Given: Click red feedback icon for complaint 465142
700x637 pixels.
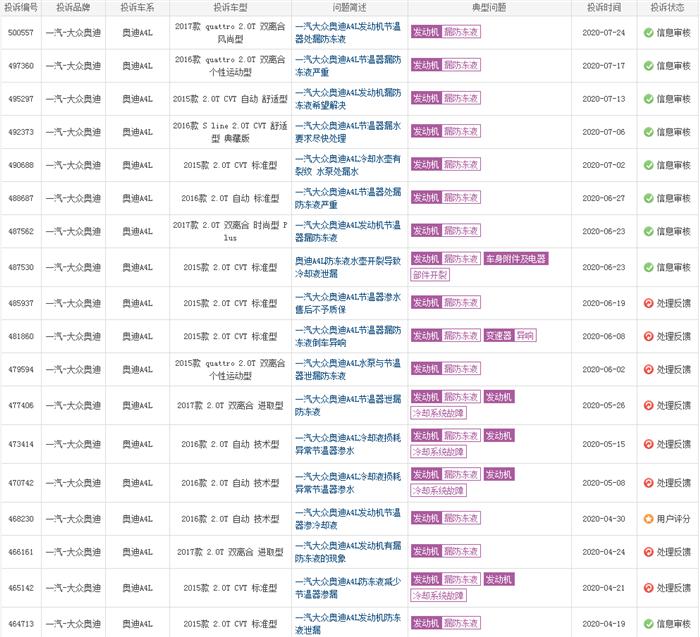Looking at the screenshot, I should point(648,588).
